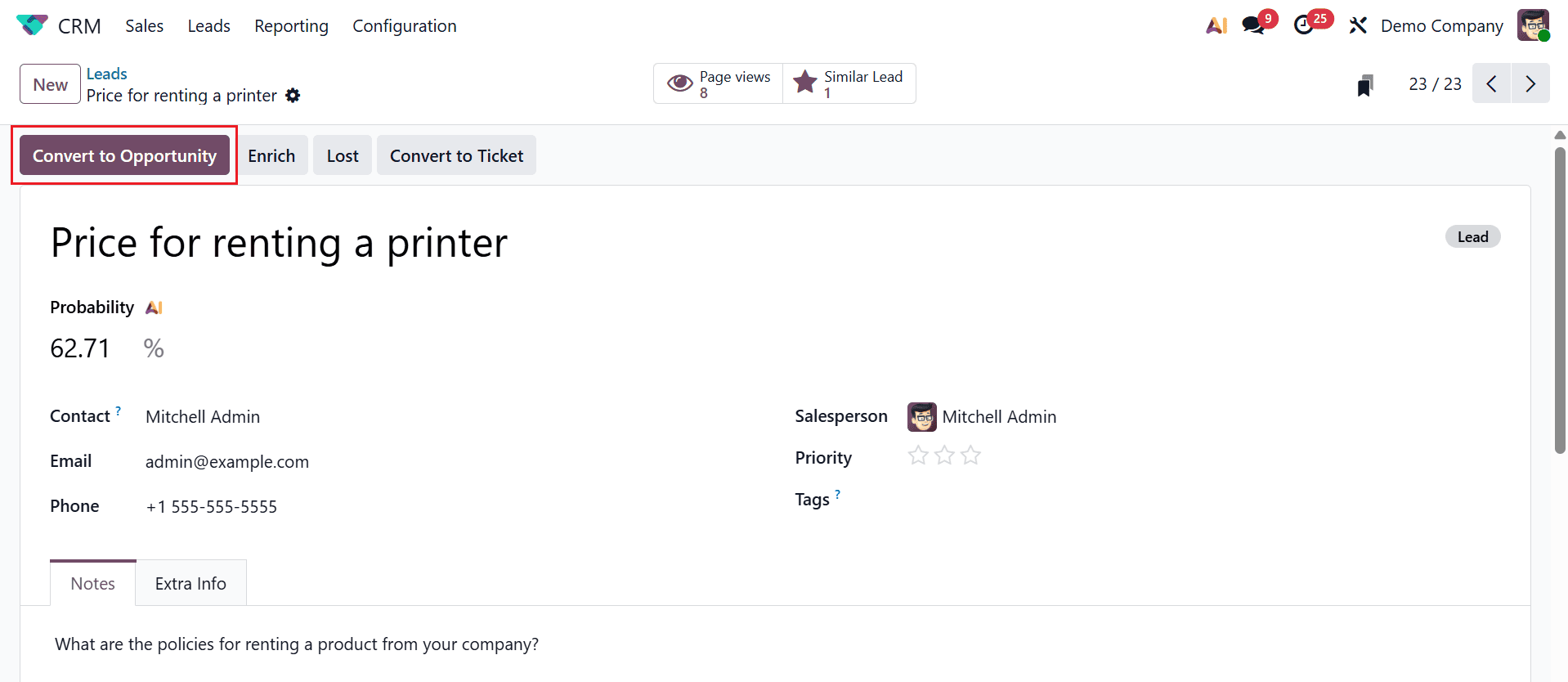Toggle the Lead stage badge
Image resolution: width=1568 pixels, height=682 pixels.
click(1472, 236)
